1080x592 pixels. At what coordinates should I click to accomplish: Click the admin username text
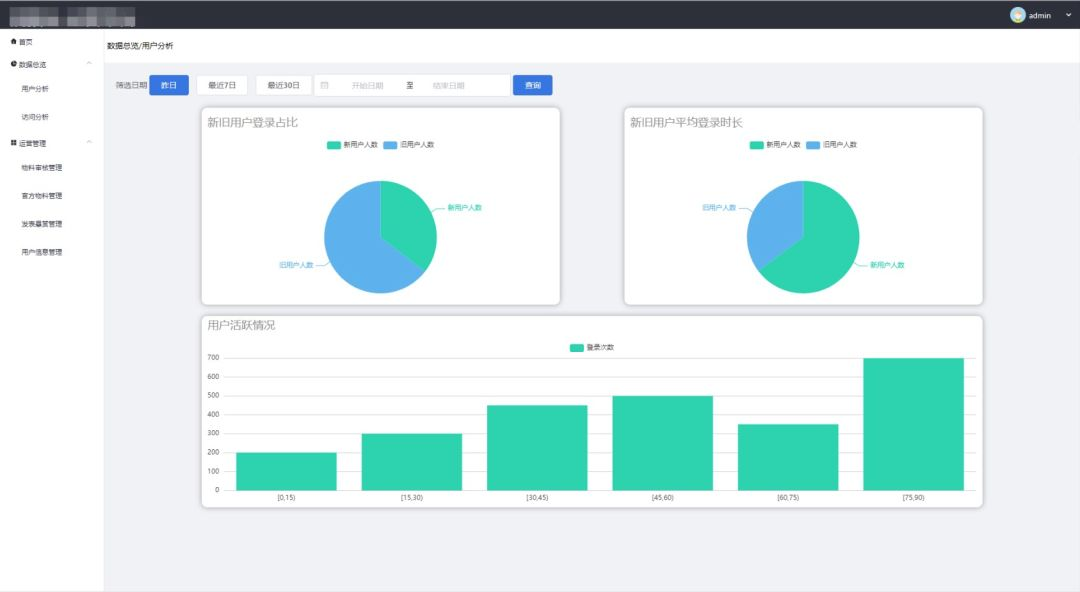tap(1040, 15)
